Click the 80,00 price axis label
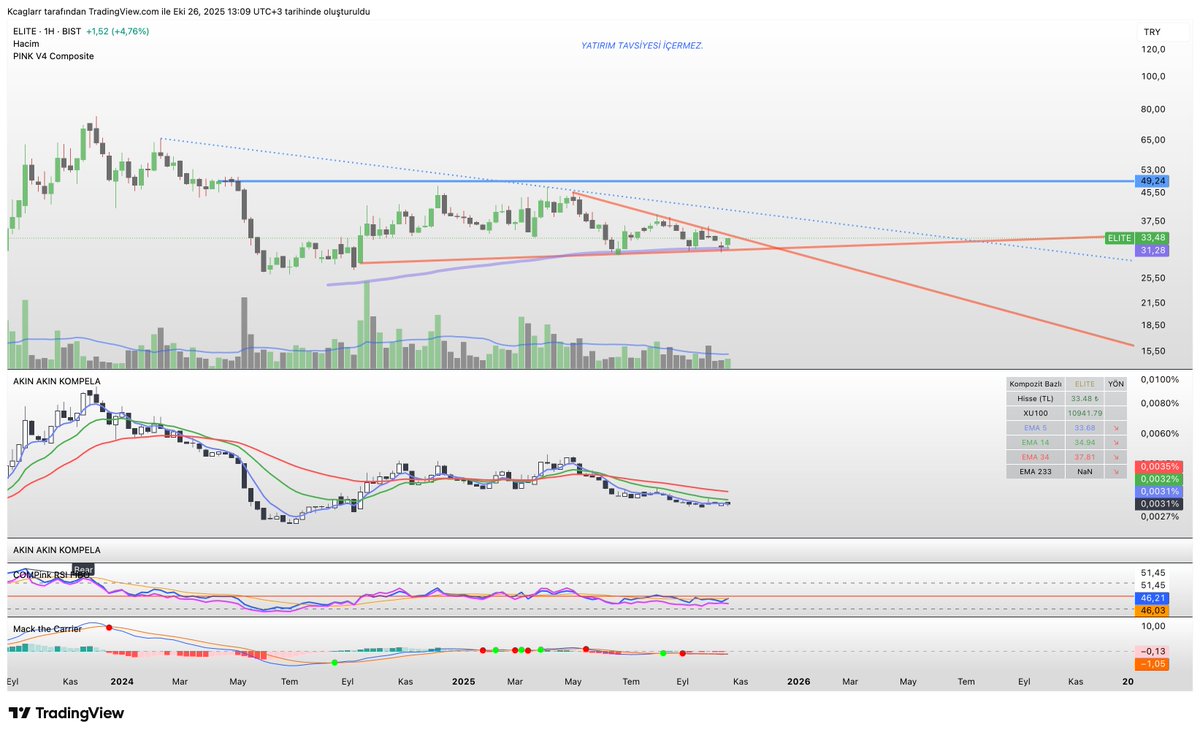 point(1153,109)
